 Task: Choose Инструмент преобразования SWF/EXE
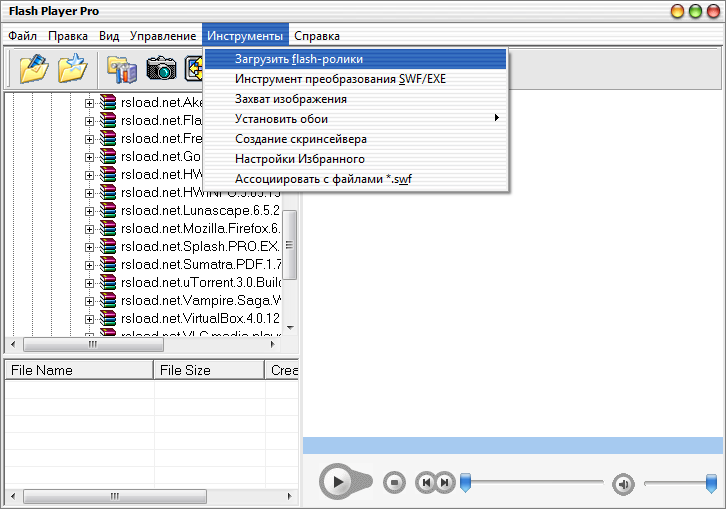pyautogui.click(x=356, y=79)
